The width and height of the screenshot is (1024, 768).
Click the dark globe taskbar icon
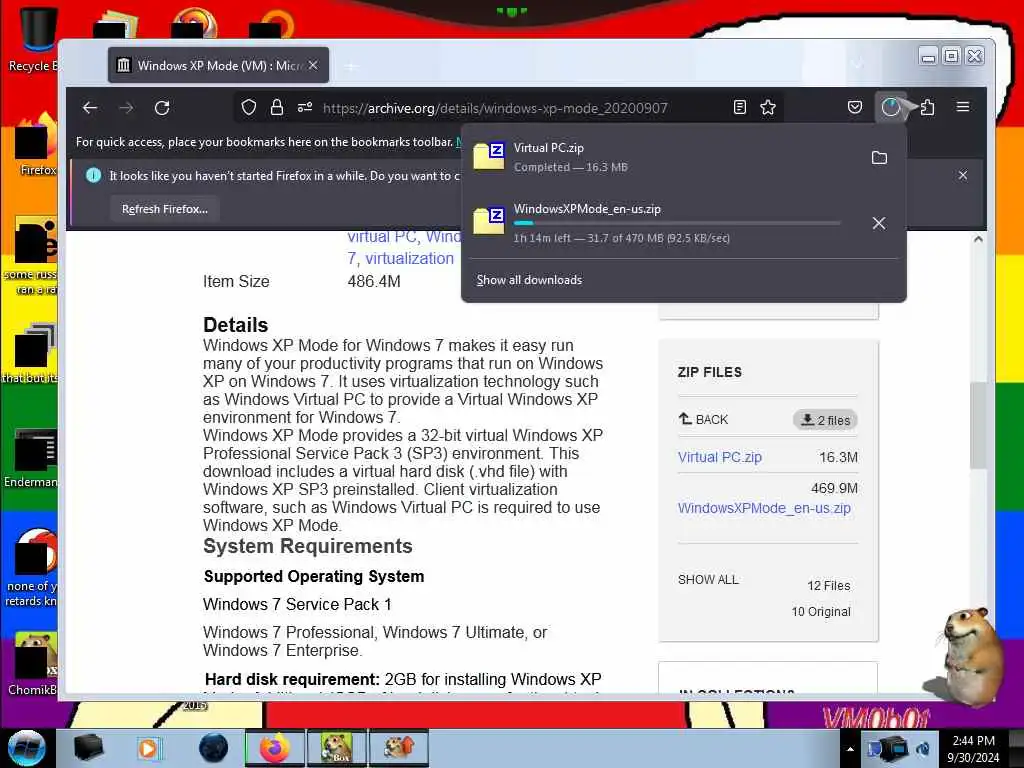(x=213, y=748)
